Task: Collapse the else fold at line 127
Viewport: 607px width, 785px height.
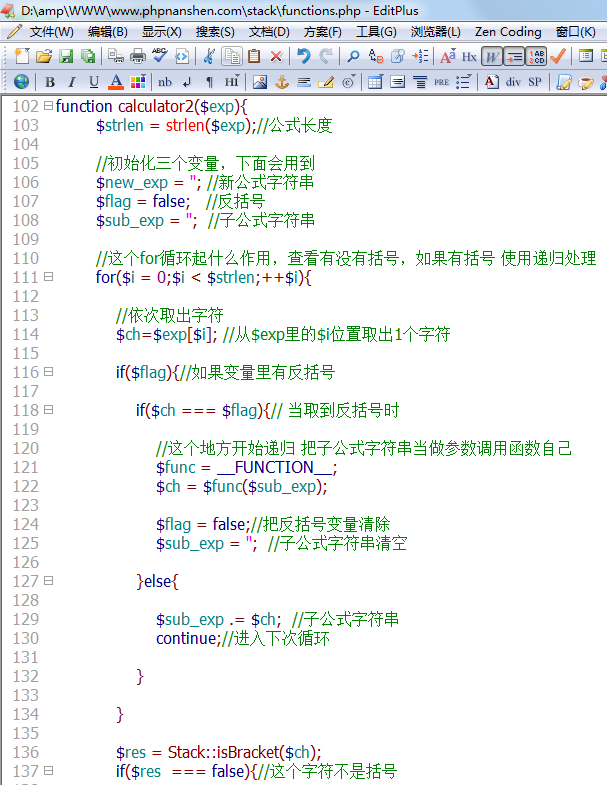Action: coord(48,581)
